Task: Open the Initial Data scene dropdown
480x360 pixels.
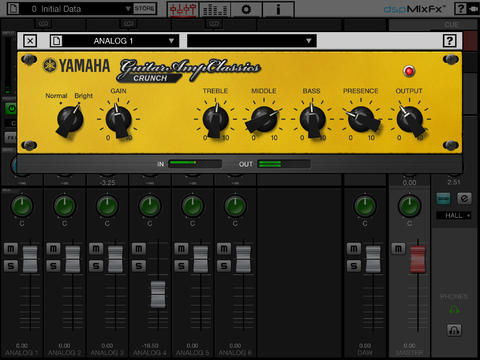Action: click(x=77, y=9)
